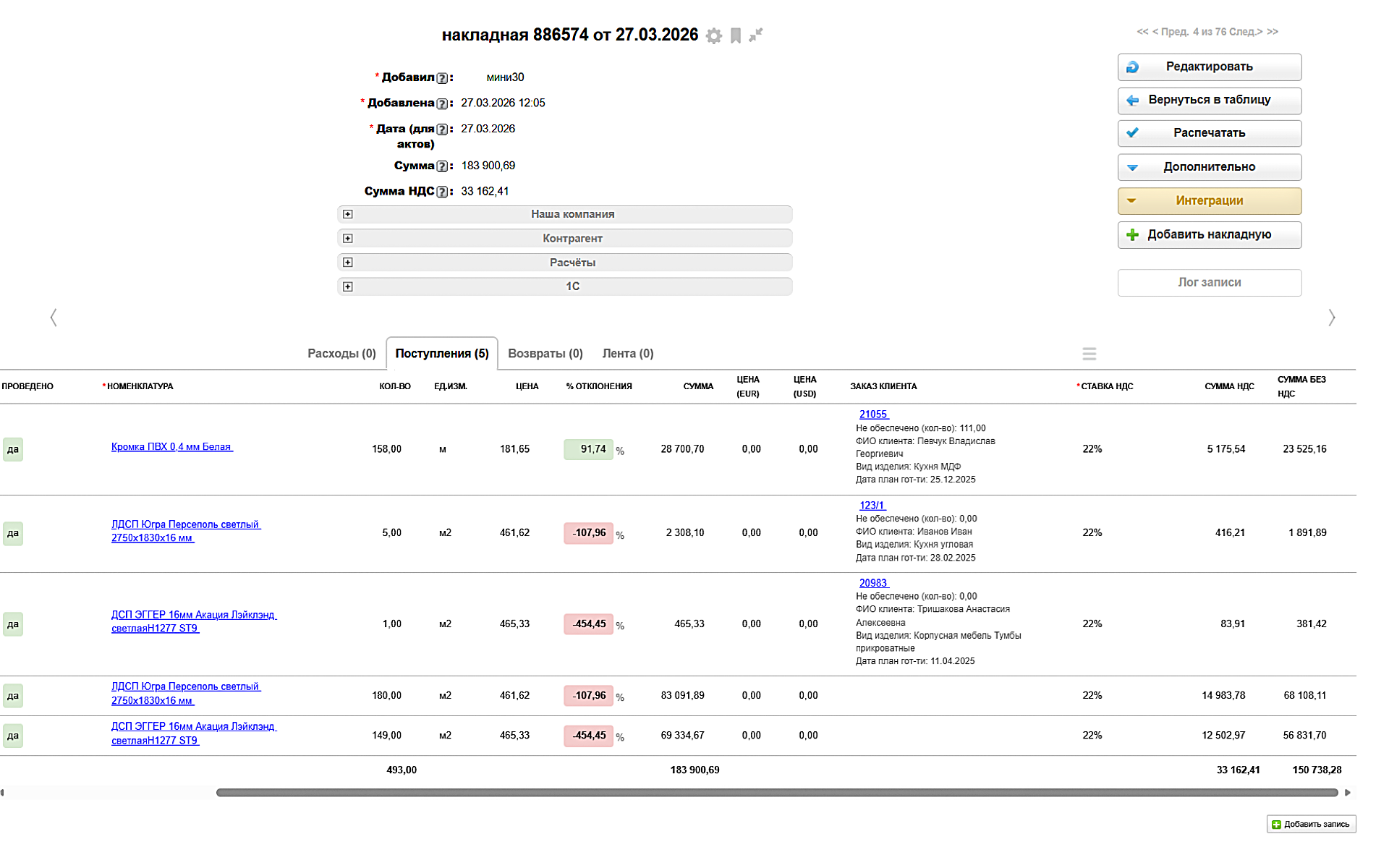Click help icon next to Сумма НДС
The height and width of the screenshot is (868, 1389).
442,192
